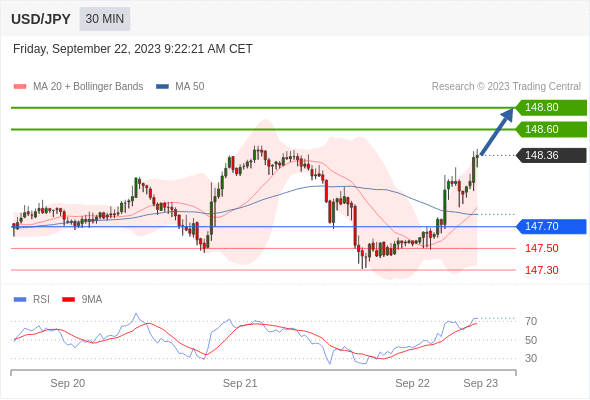Select the 147.30 red support label
Screen dimensions: 590x400
click(541, 270)
